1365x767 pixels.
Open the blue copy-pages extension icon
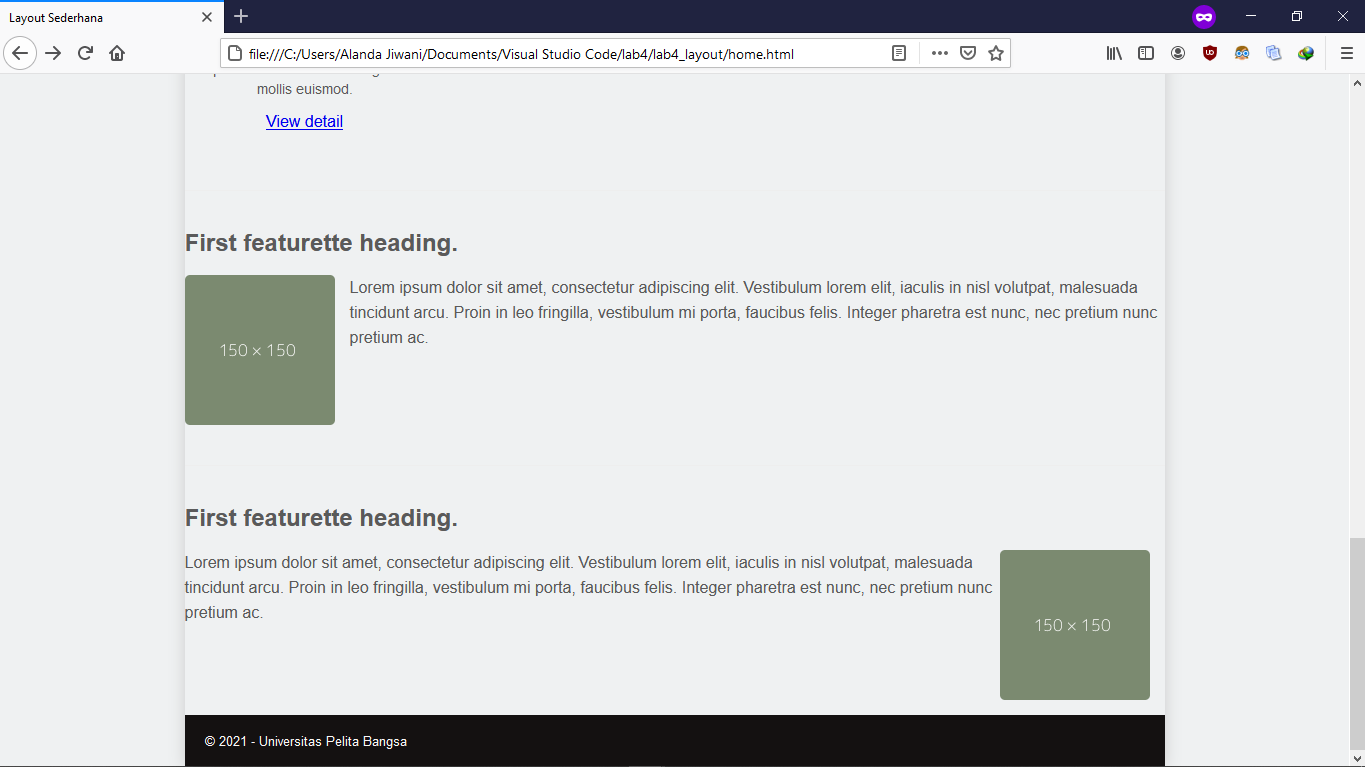coord(1274,54)
